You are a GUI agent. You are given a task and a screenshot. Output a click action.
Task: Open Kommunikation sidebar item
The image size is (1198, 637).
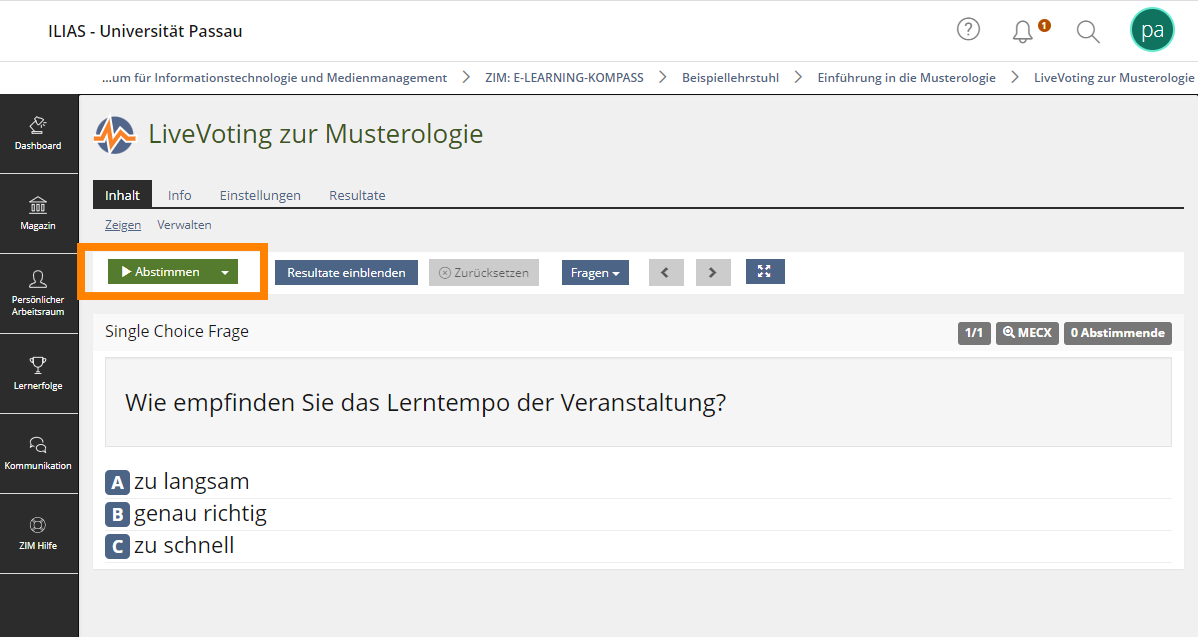(38, 454)
